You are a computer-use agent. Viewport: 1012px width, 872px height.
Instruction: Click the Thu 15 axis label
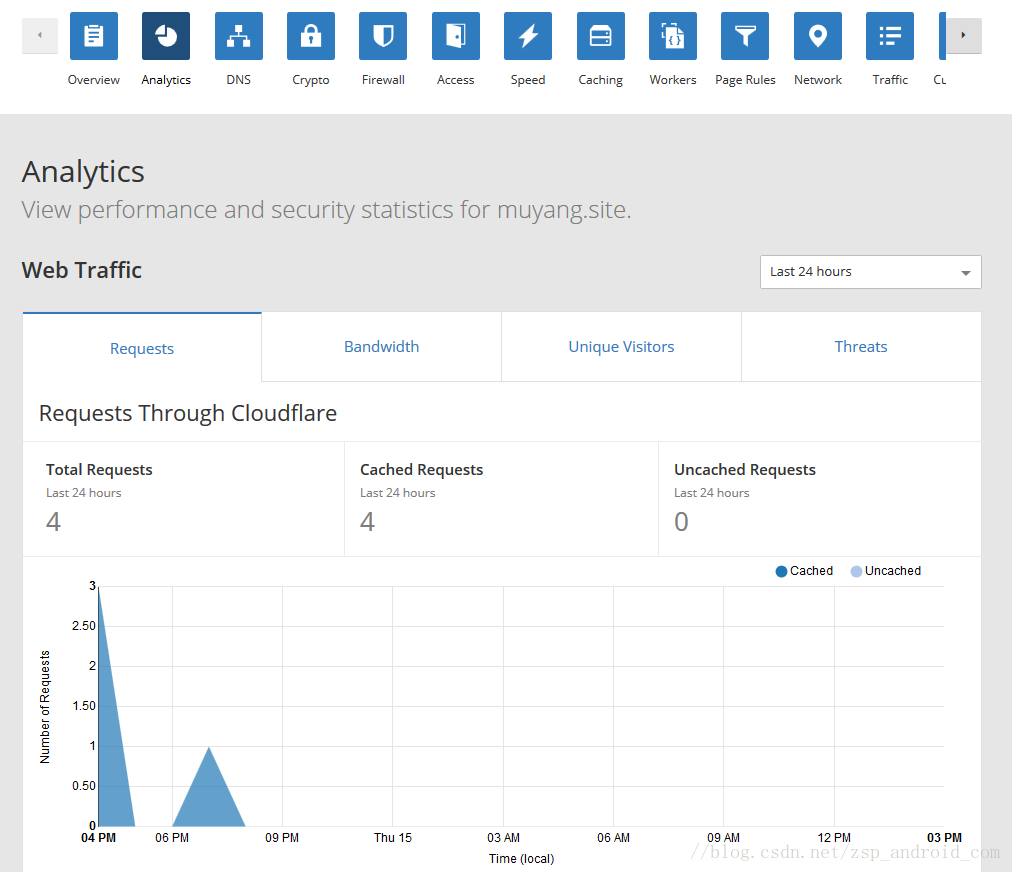click(392, 837)
